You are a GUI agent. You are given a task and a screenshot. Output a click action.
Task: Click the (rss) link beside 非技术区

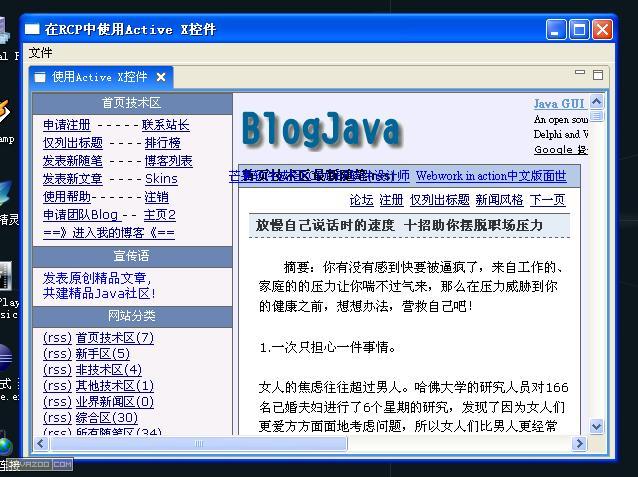point(57,369)
